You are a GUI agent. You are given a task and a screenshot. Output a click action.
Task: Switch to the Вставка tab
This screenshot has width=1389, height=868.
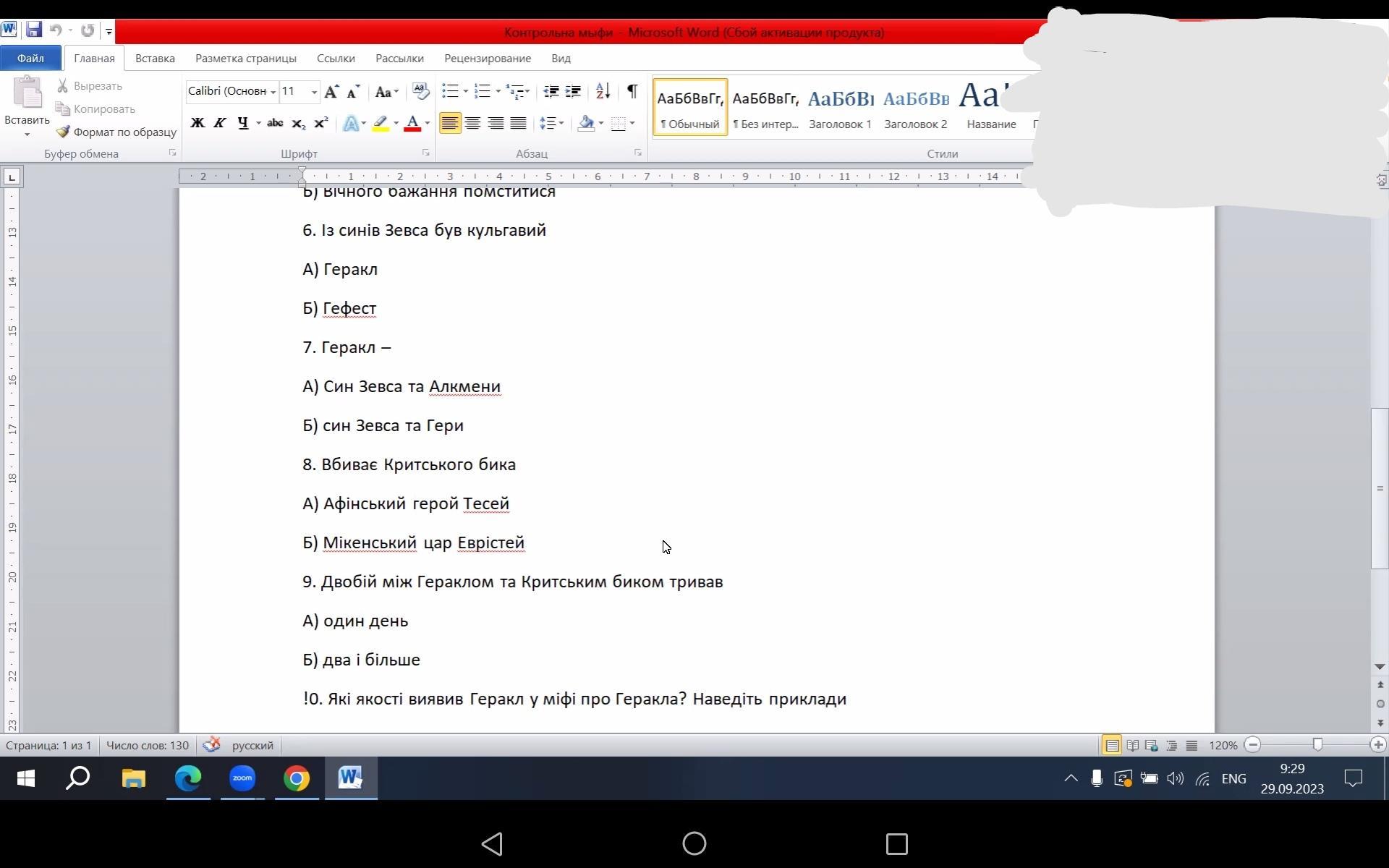[x=155, y=58]
